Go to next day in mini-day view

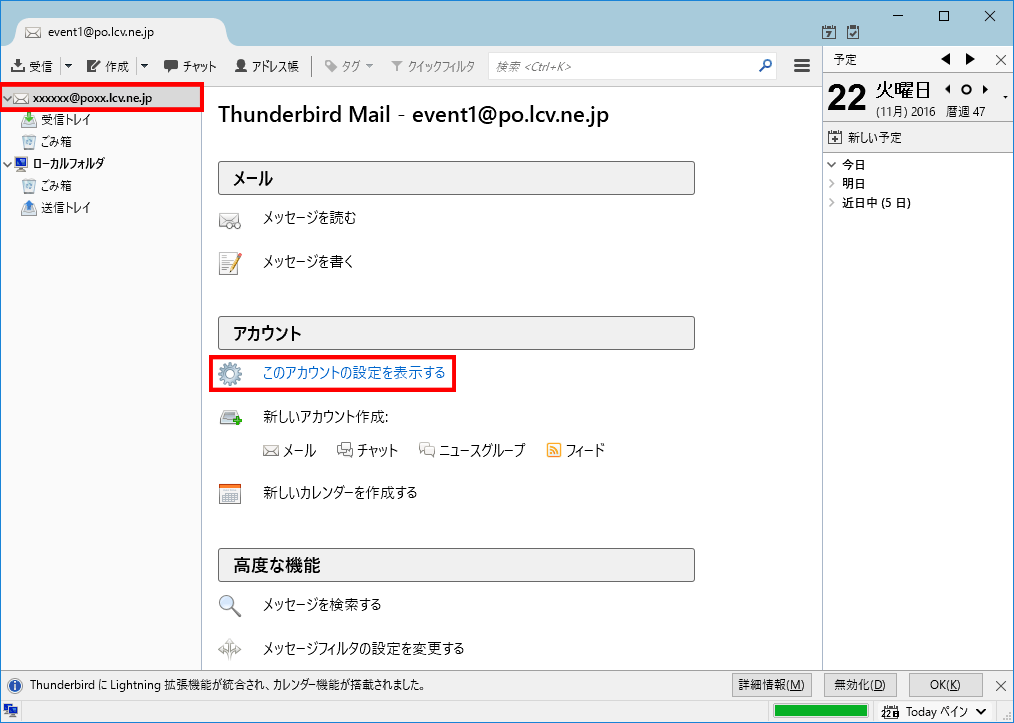click(985, 89)
